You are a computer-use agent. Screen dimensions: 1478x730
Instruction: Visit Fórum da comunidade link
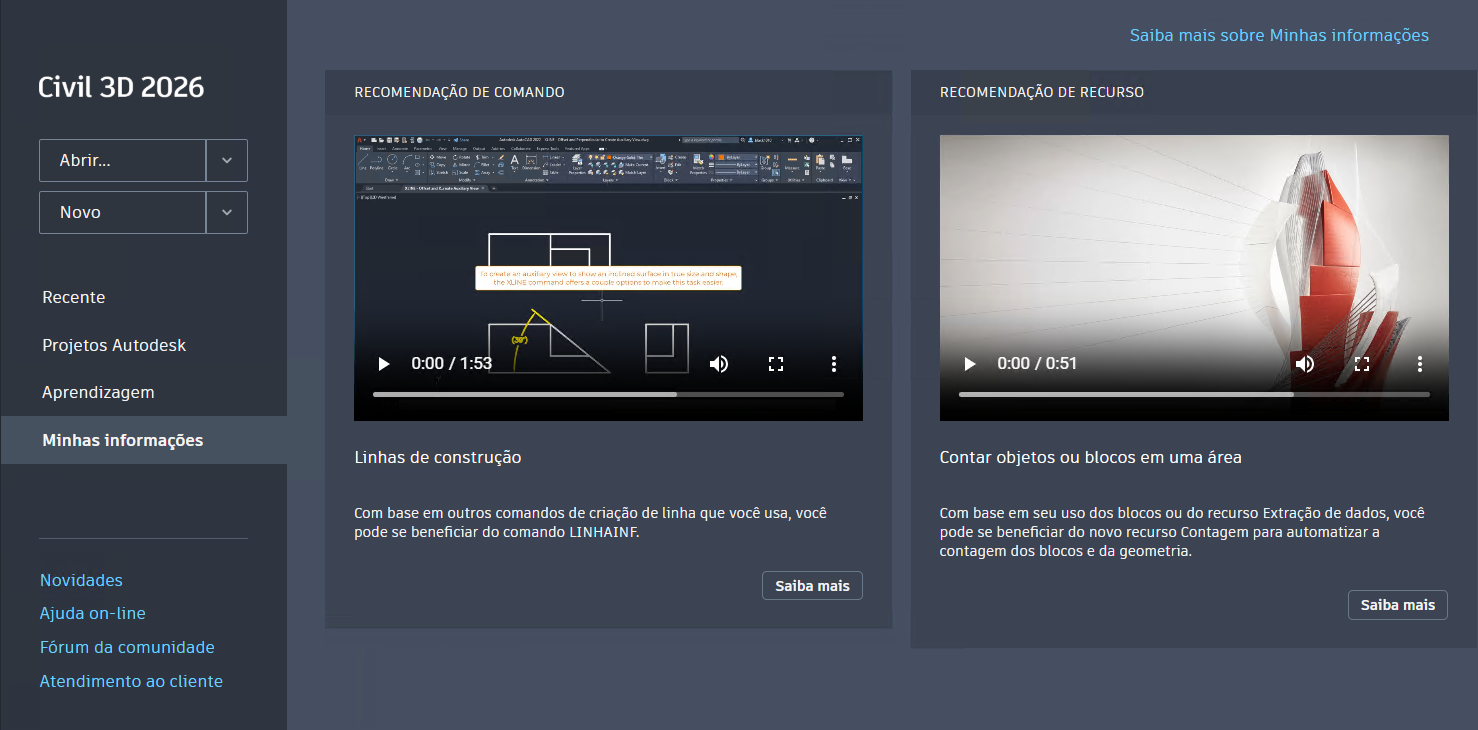pyautogui.click(x=127, y=647)
